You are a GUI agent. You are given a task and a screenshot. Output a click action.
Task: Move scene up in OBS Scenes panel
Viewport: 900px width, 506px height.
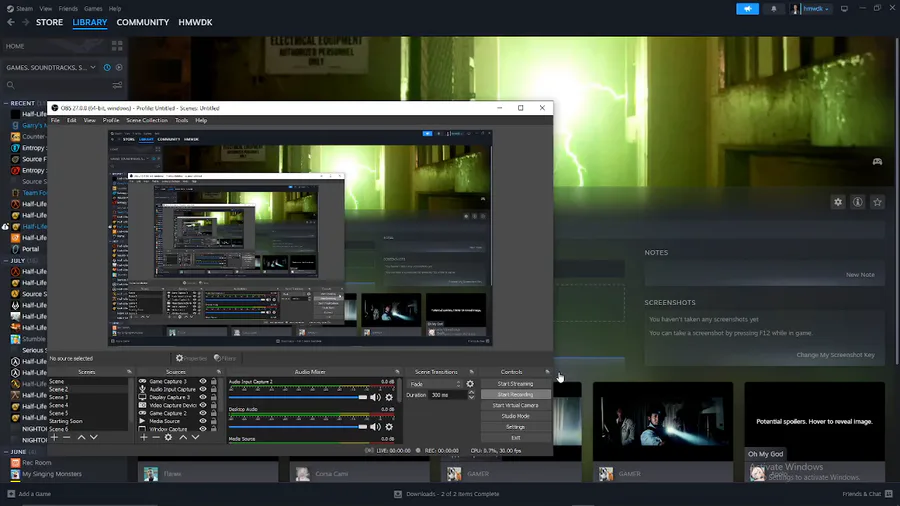point(82,437)
